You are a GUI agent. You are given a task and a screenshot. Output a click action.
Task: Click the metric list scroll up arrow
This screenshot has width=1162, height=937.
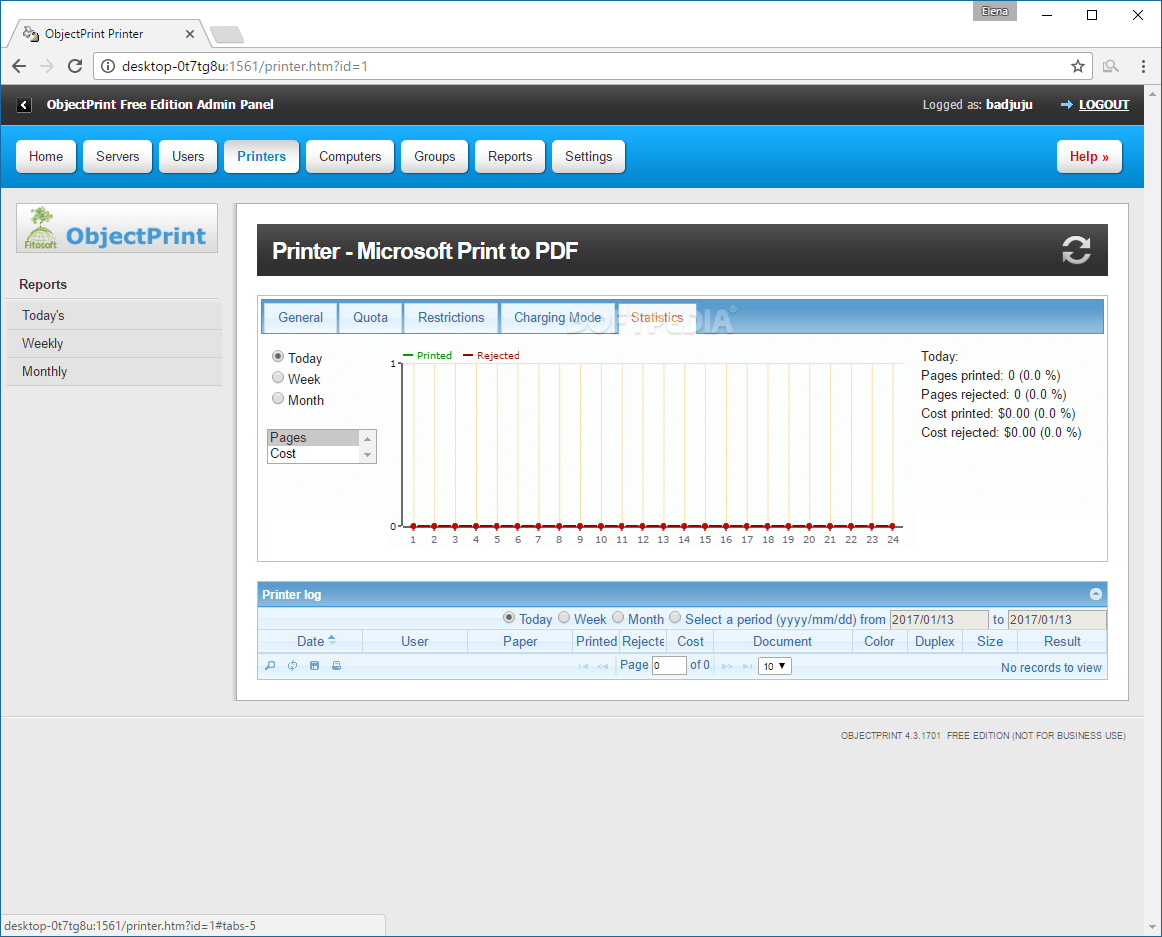368,439
